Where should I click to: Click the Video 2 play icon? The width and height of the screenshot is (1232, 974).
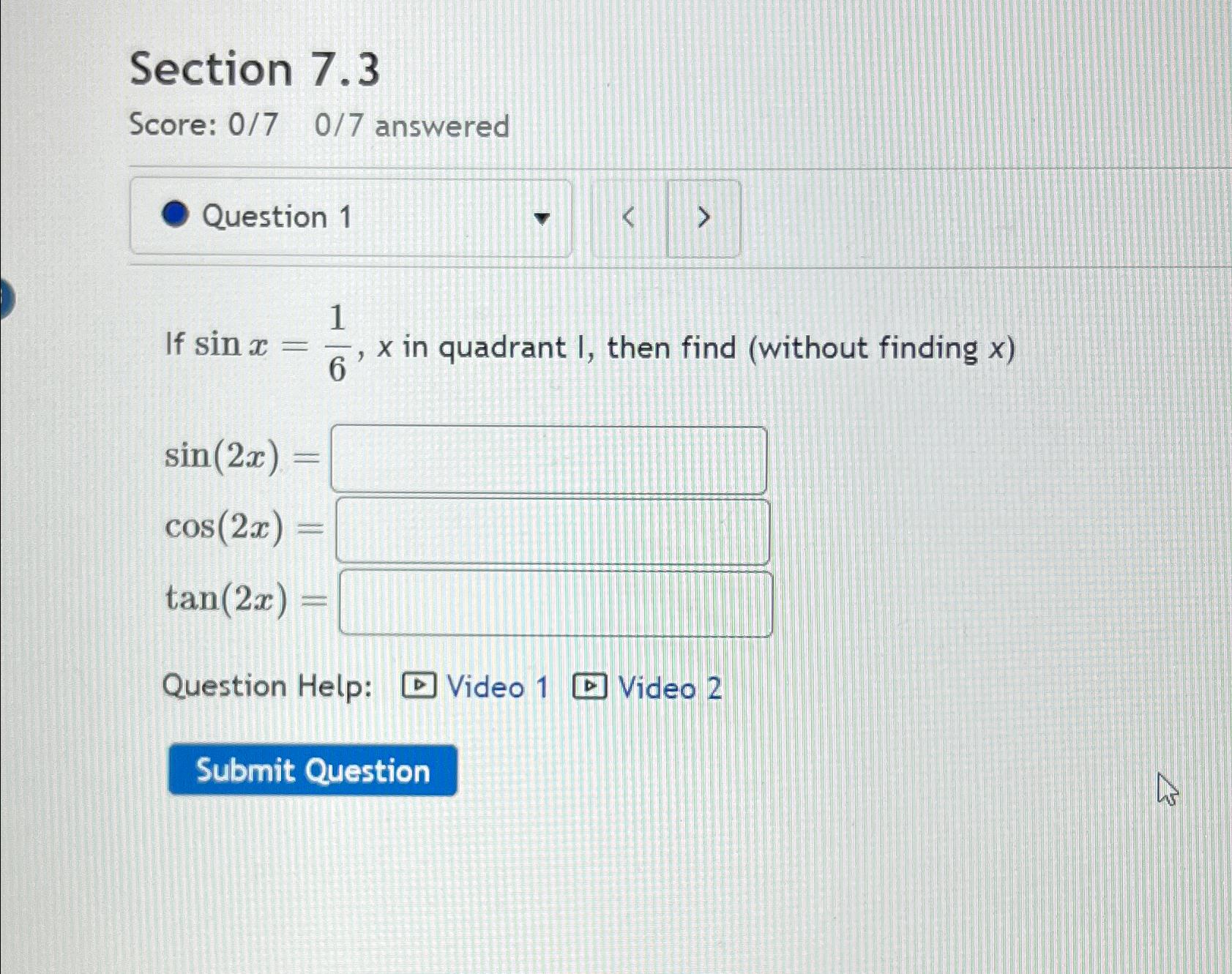(590, 686)
